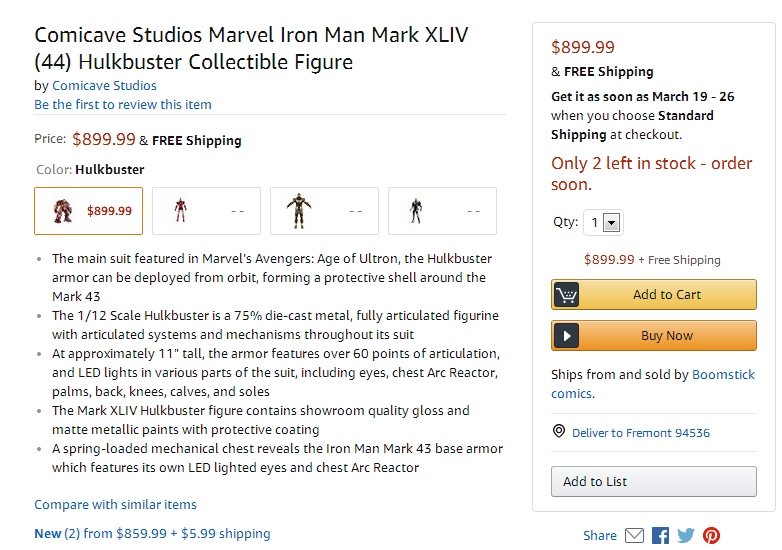Click the cart icon on Add to Cart
The width and height of the screenshot is (782, 550).
tap(567, 295)
